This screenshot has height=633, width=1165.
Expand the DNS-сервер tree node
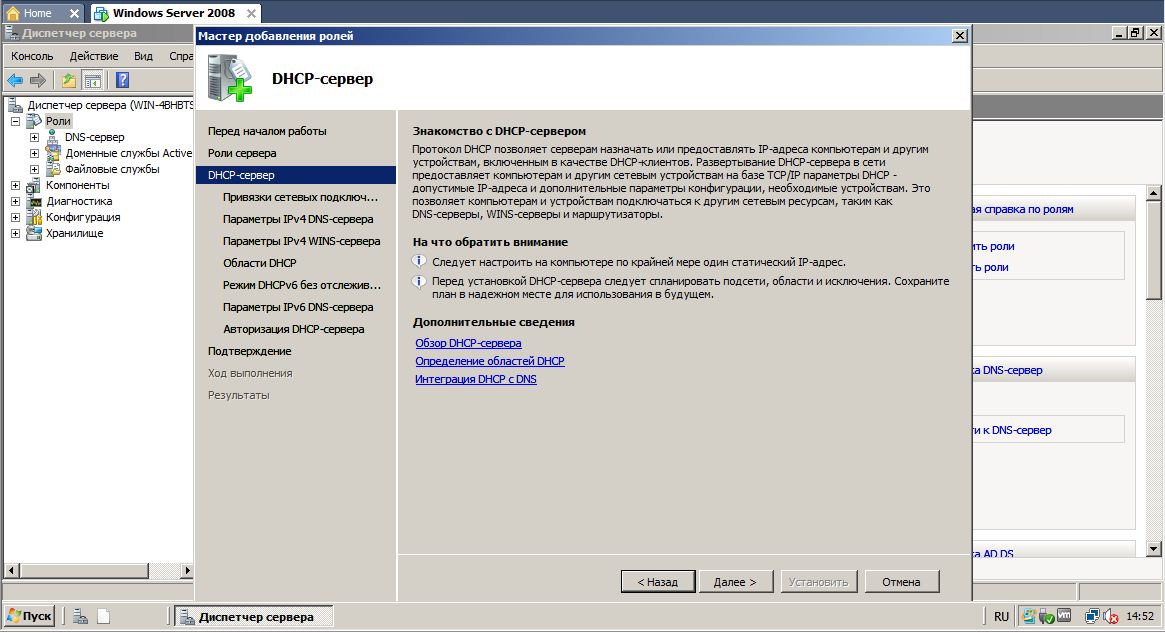[34, 137]
